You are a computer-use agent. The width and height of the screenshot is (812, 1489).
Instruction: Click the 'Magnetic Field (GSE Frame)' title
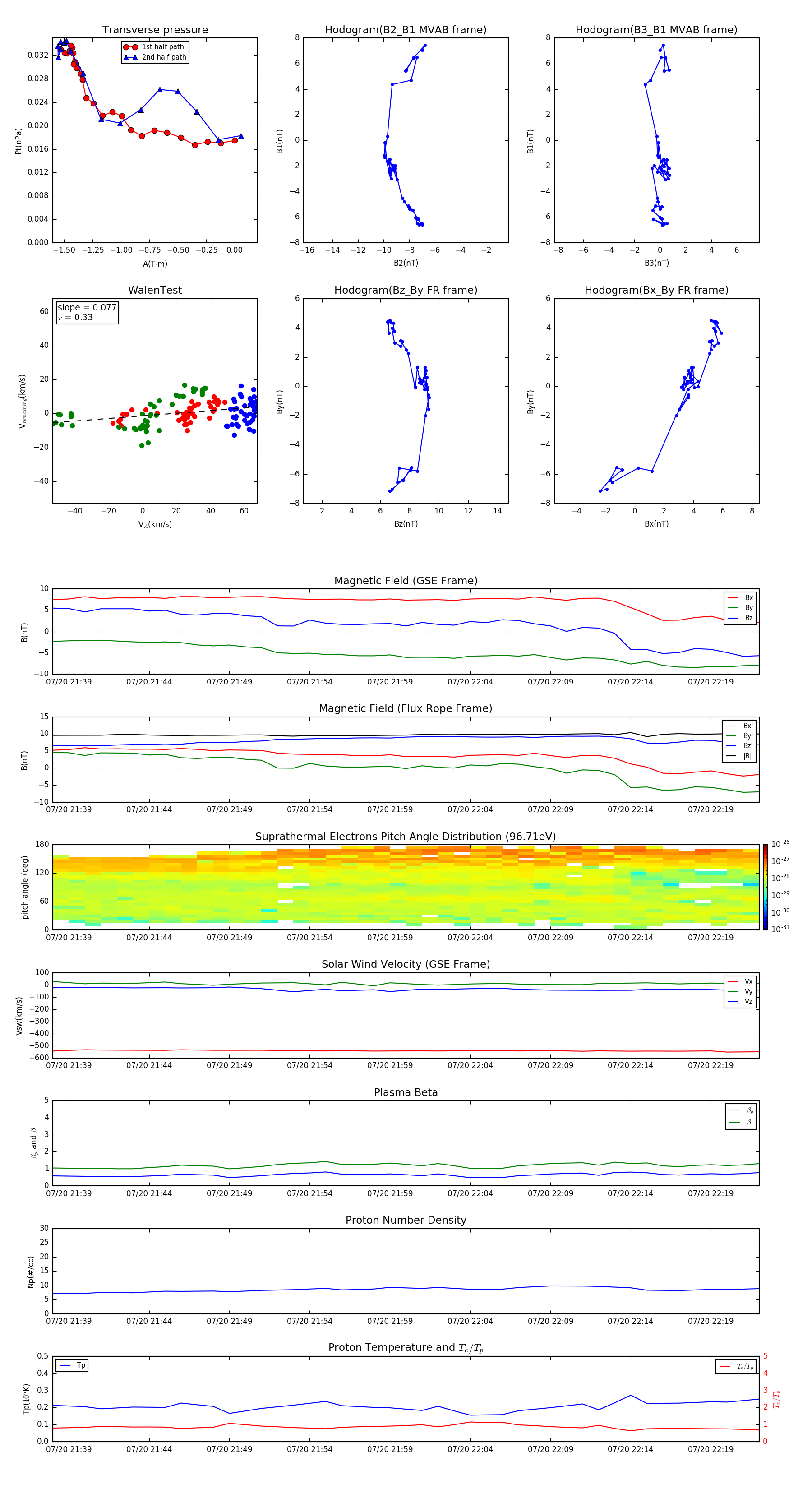406,581
